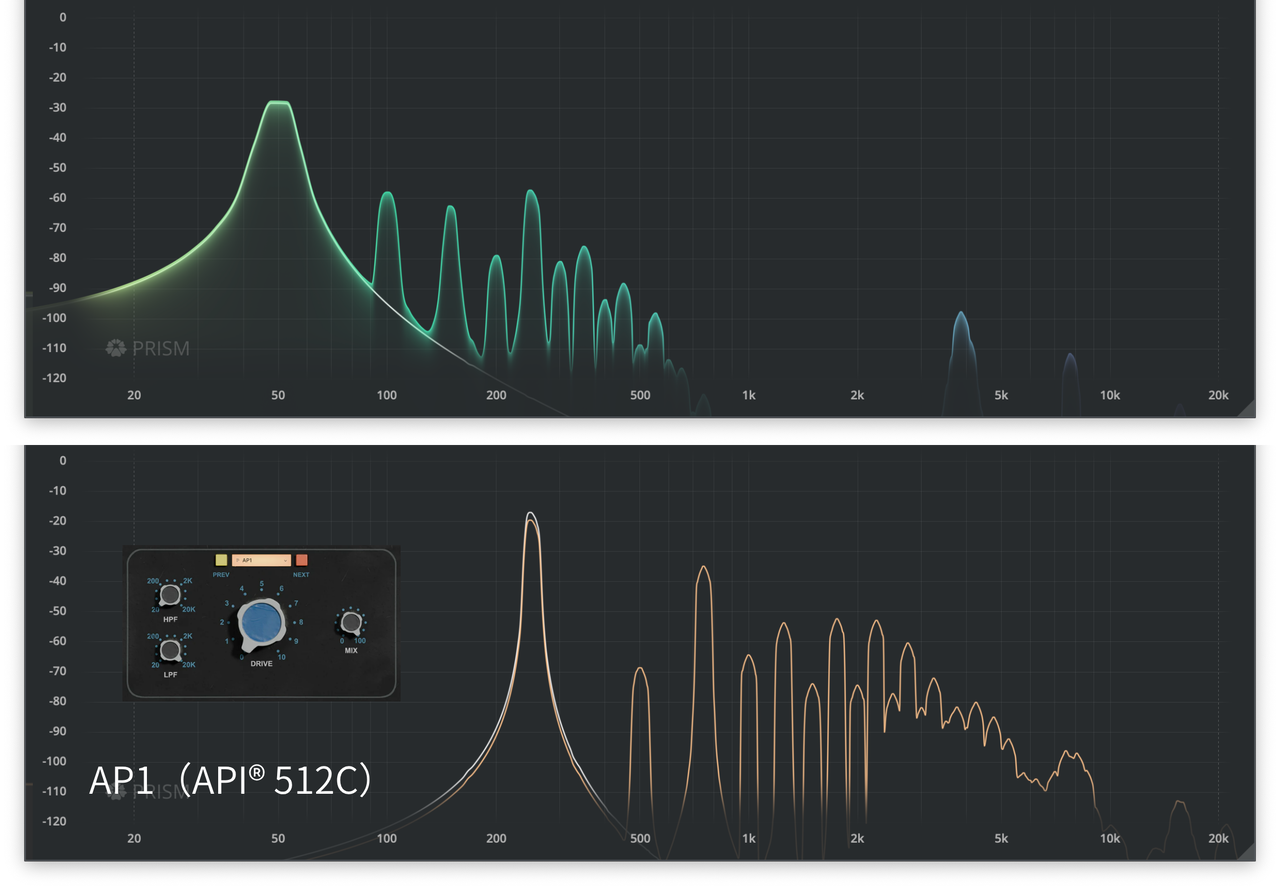Click the MIX knob
Screen dimensions: 1280x890
(x=351, y=622)
